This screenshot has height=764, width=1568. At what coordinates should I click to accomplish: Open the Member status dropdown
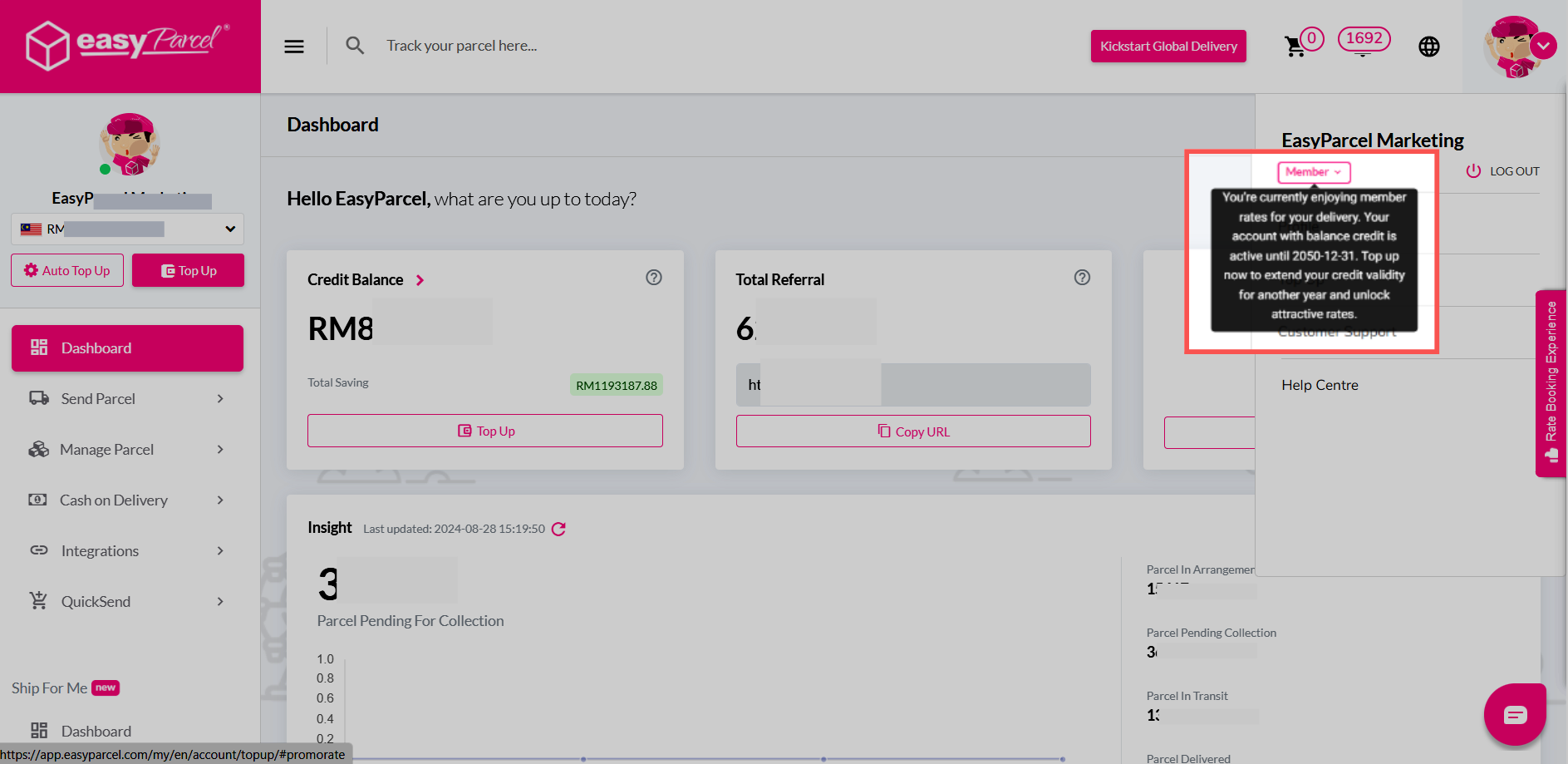click(x=1314, y=172)
